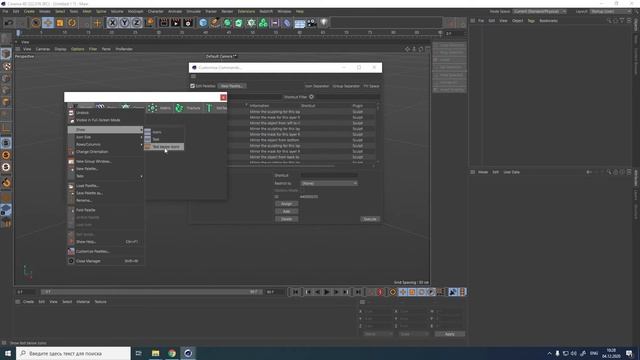
Task: Toggle Autokeying in the timeline bar
Action: point(380,292)
